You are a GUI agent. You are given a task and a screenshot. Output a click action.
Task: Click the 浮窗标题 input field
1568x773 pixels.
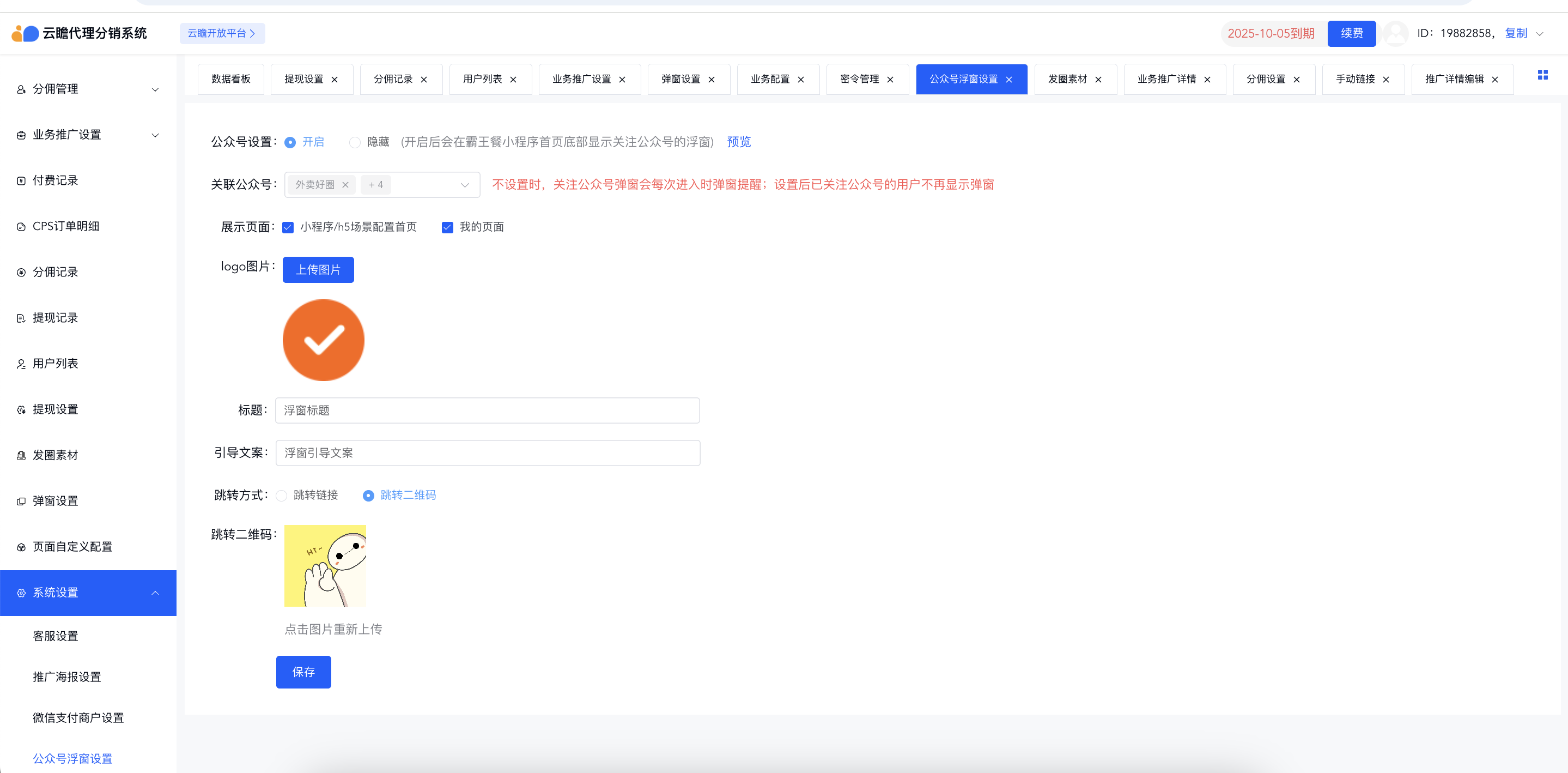(487, 410)
